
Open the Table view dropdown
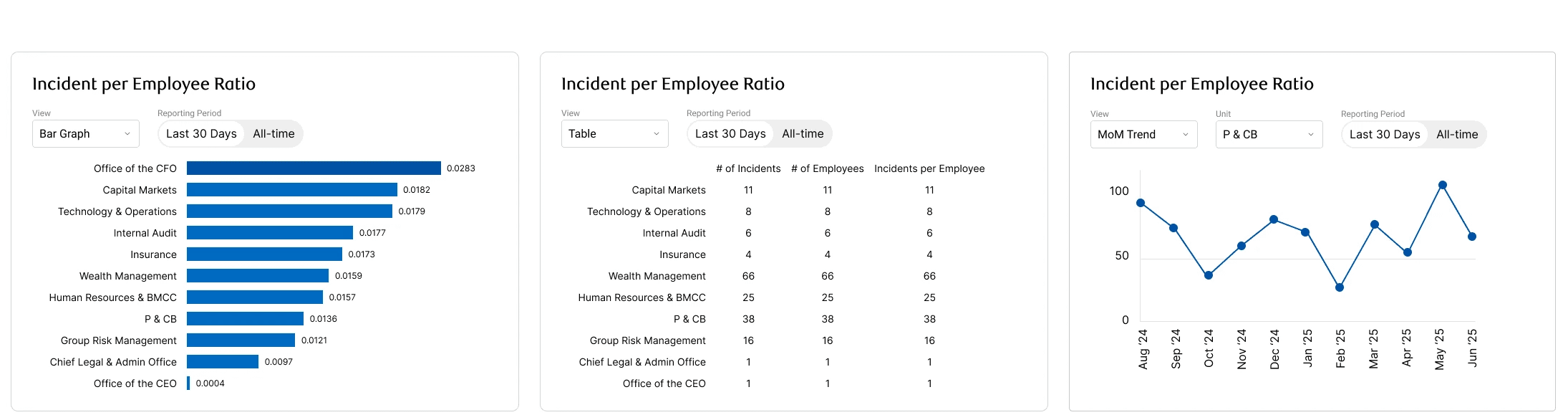[614, 134]
